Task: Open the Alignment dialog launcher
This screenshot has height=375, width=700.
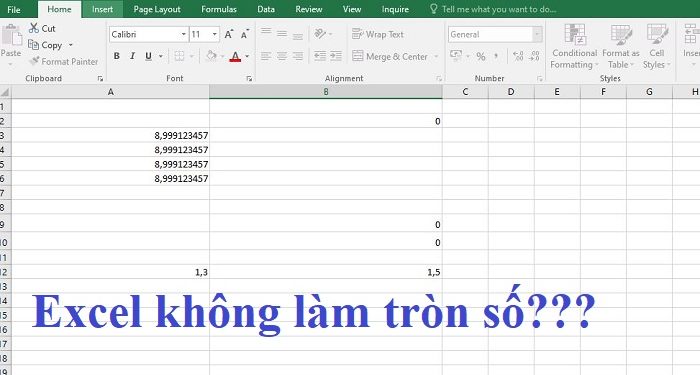Action: [439, 79]
